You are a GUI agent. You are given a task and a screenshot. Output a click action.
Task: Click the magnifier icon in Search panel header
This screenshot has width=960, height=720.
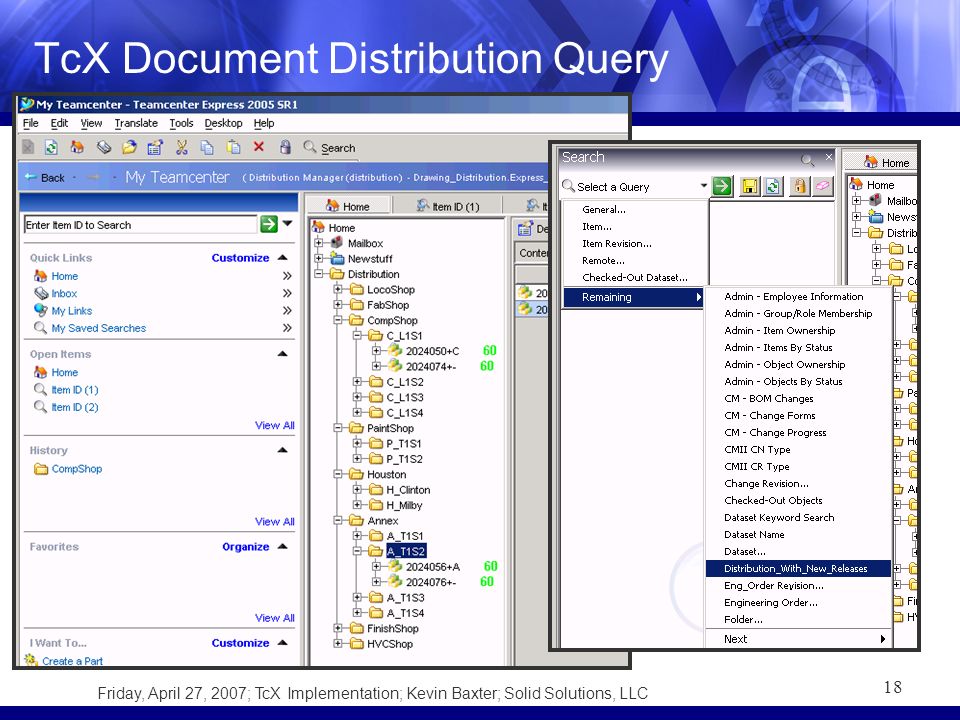coord(808,160)
